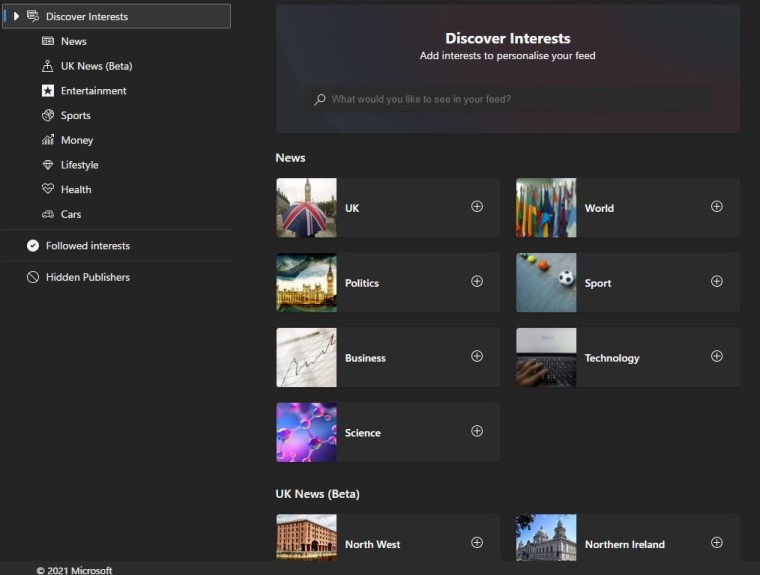760x575 pixels.
Task: Open the Technology keyboard thumbnail
Action: click(x=546, y=357)
